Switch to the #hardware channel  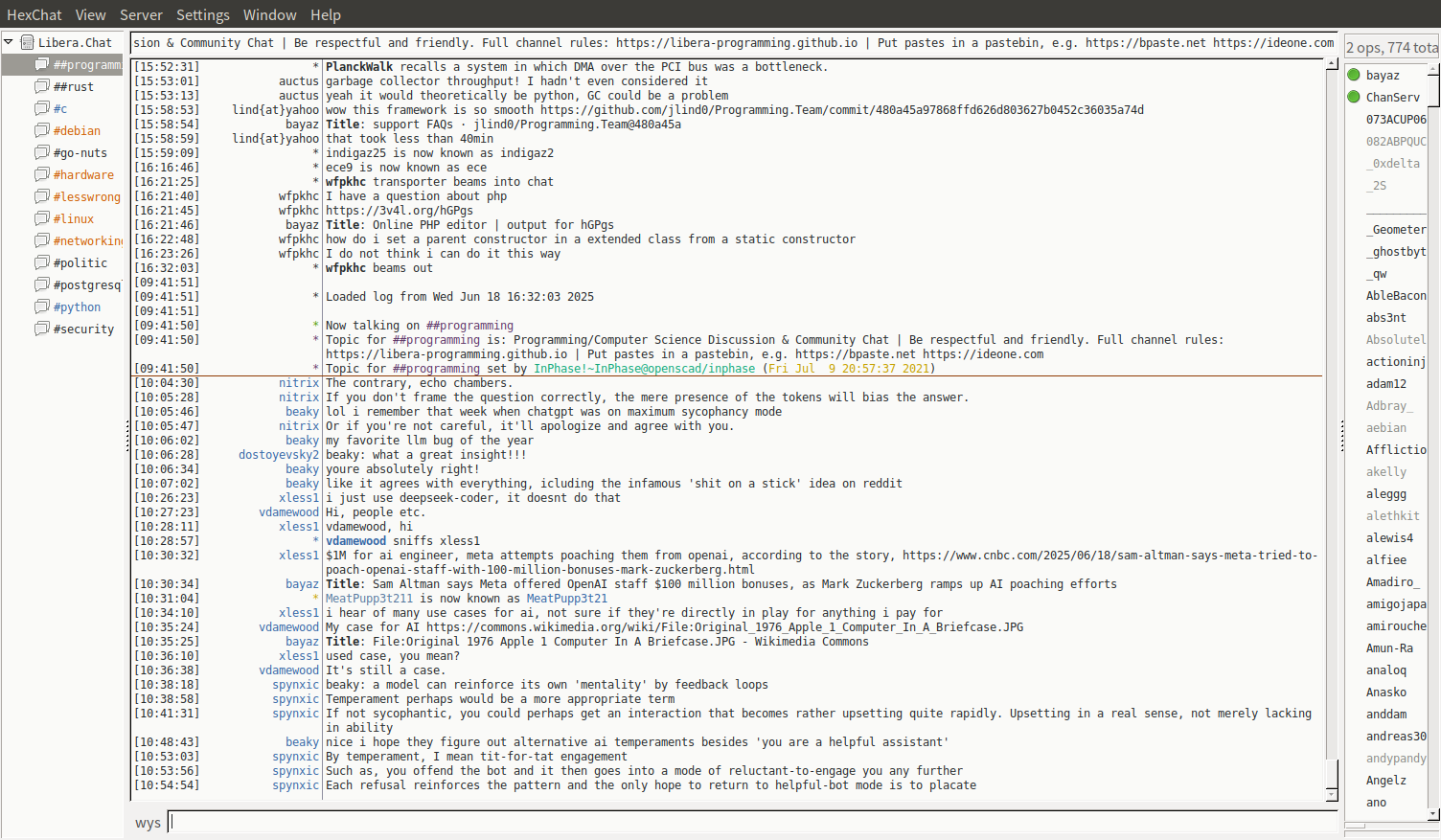[83, 174]
